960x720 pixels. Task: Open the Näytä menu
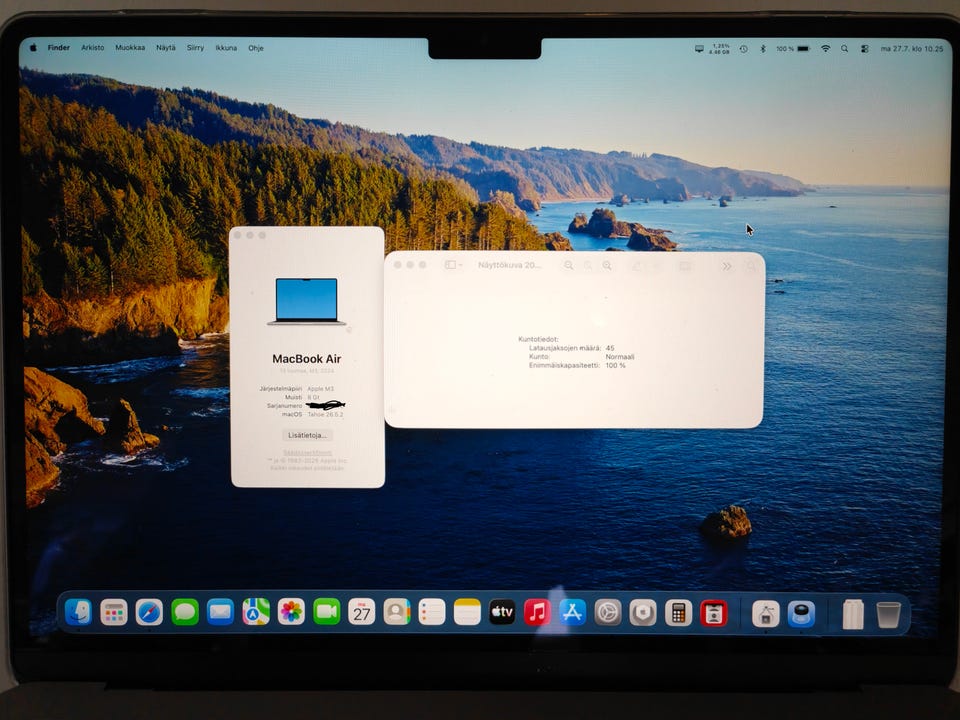pyautogui.click(x=165, y=48)
